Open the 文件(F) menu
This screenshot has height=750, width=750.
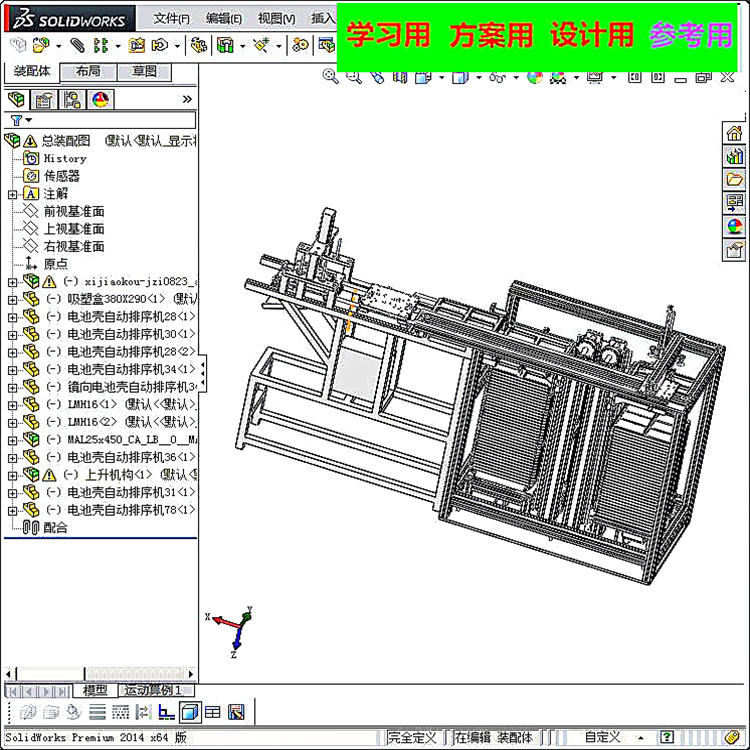(x=172, y=19)
